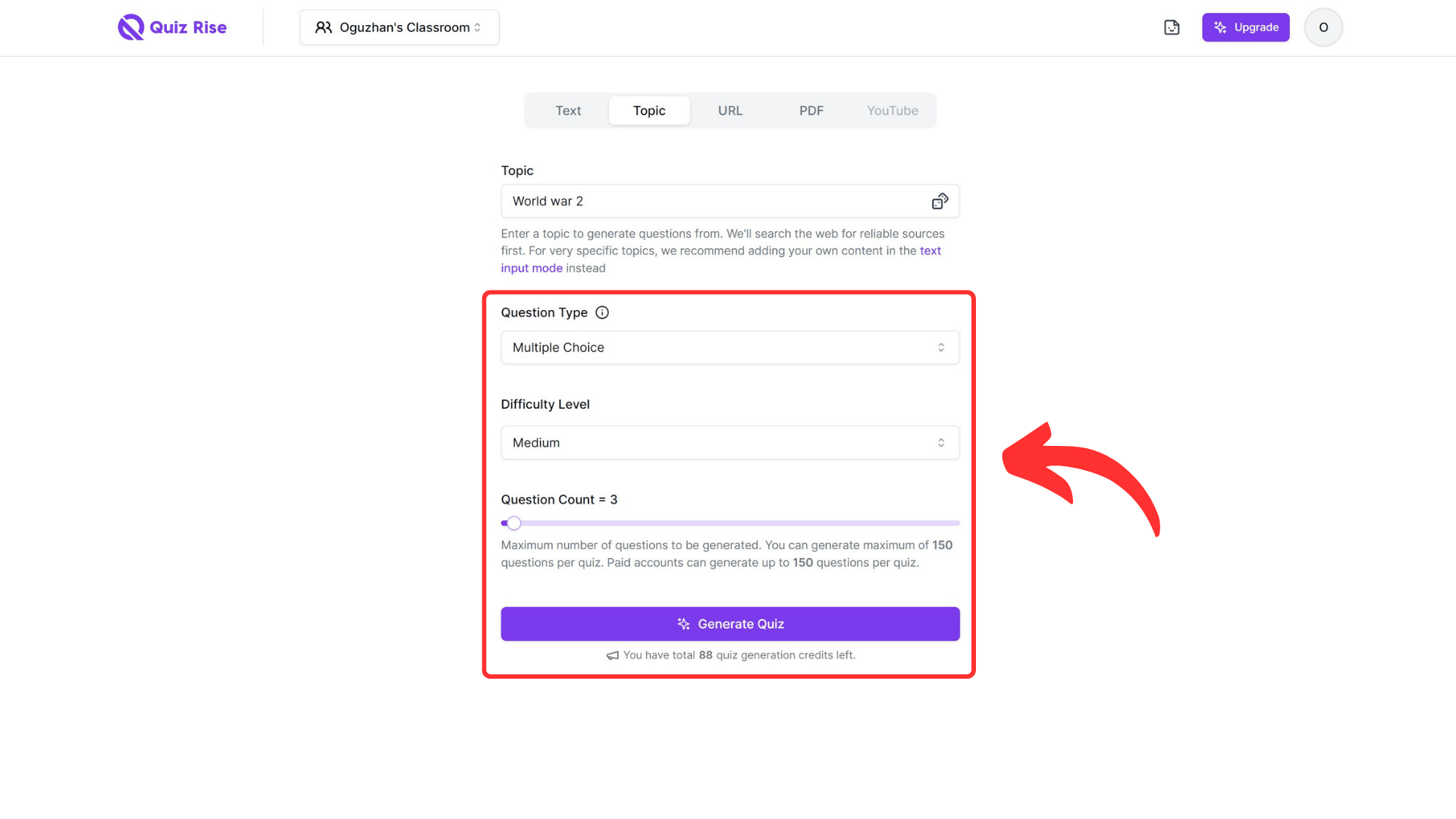Screen dimensions: 1456x819
Task: Open the Question Type dropdown showing Multiple Choice
Action: coord(730,347)
